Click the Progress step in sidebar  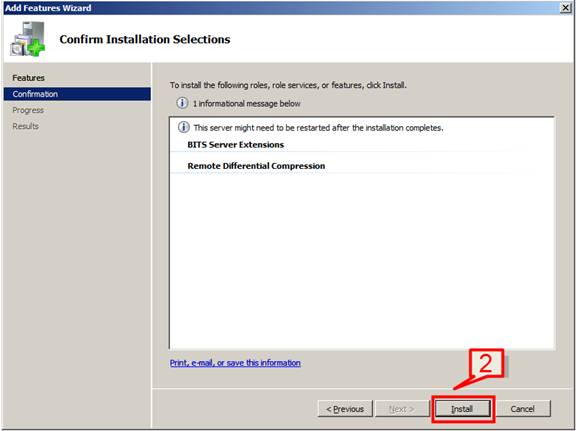[28, 110]
